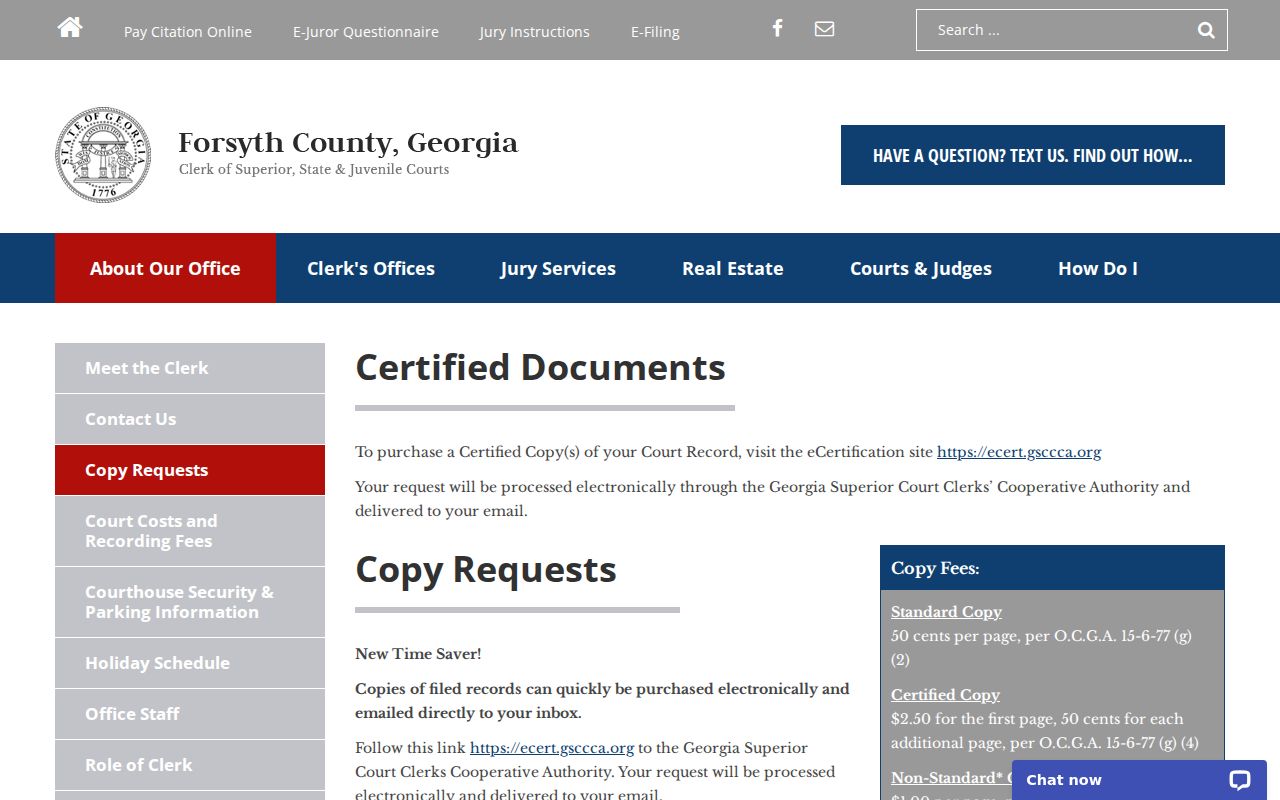
Task: Open Jury Instructions link
Action: pyautogui.click(x=534, y=32)
